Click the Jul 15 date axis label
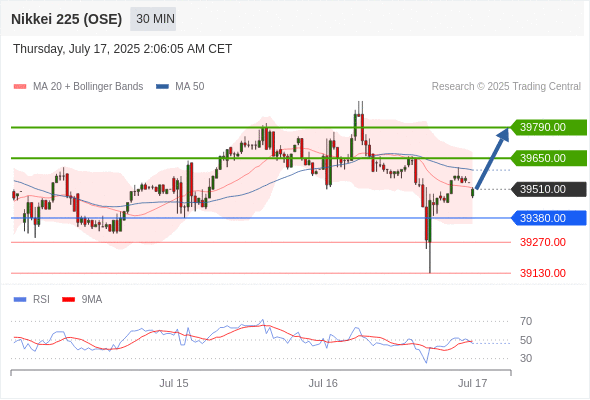Image resolution: width=590 pixels, height=400 pixels. 173,383
